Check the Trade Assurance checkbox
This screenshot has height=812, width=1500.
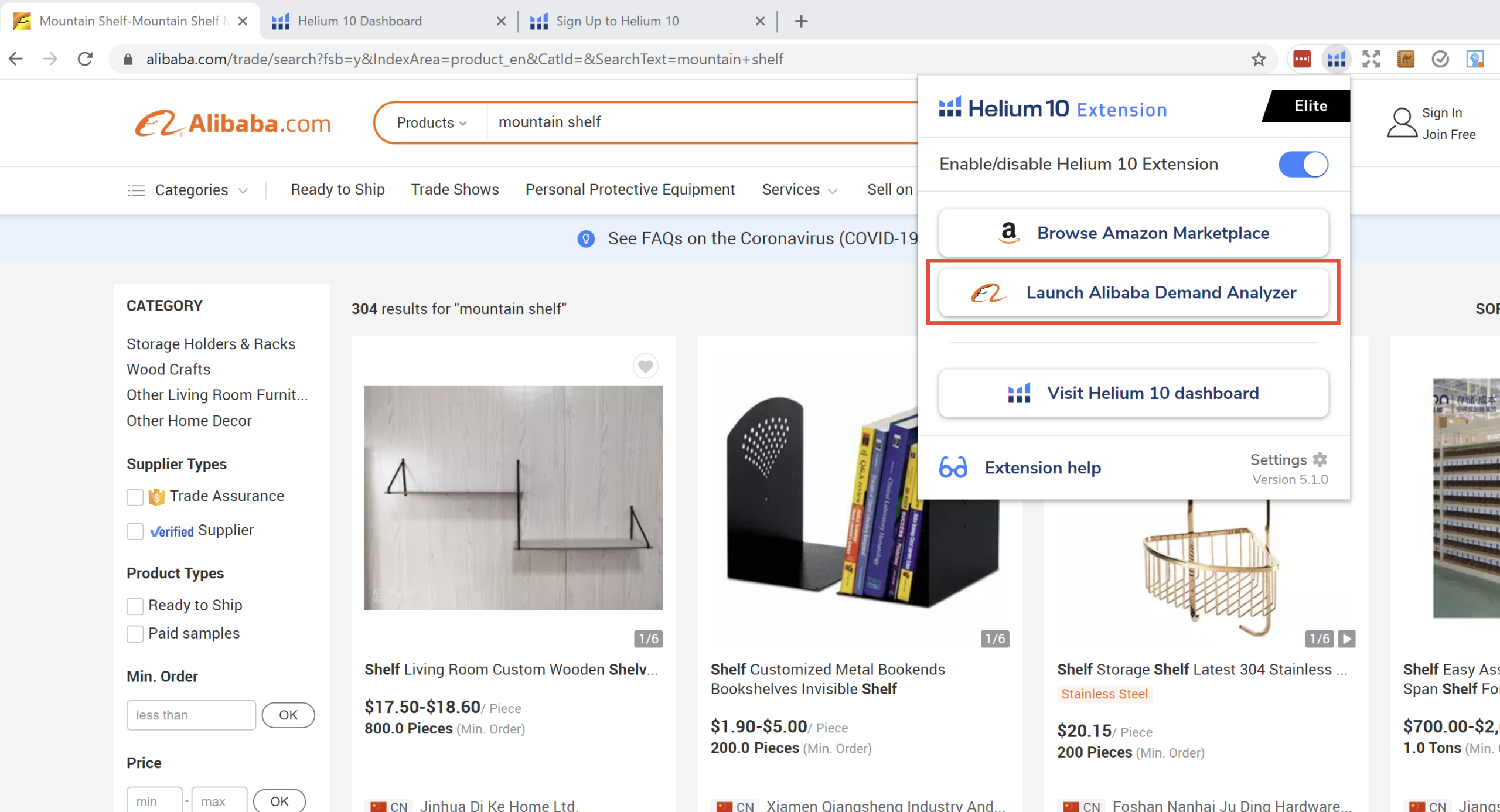click(135, 497)
